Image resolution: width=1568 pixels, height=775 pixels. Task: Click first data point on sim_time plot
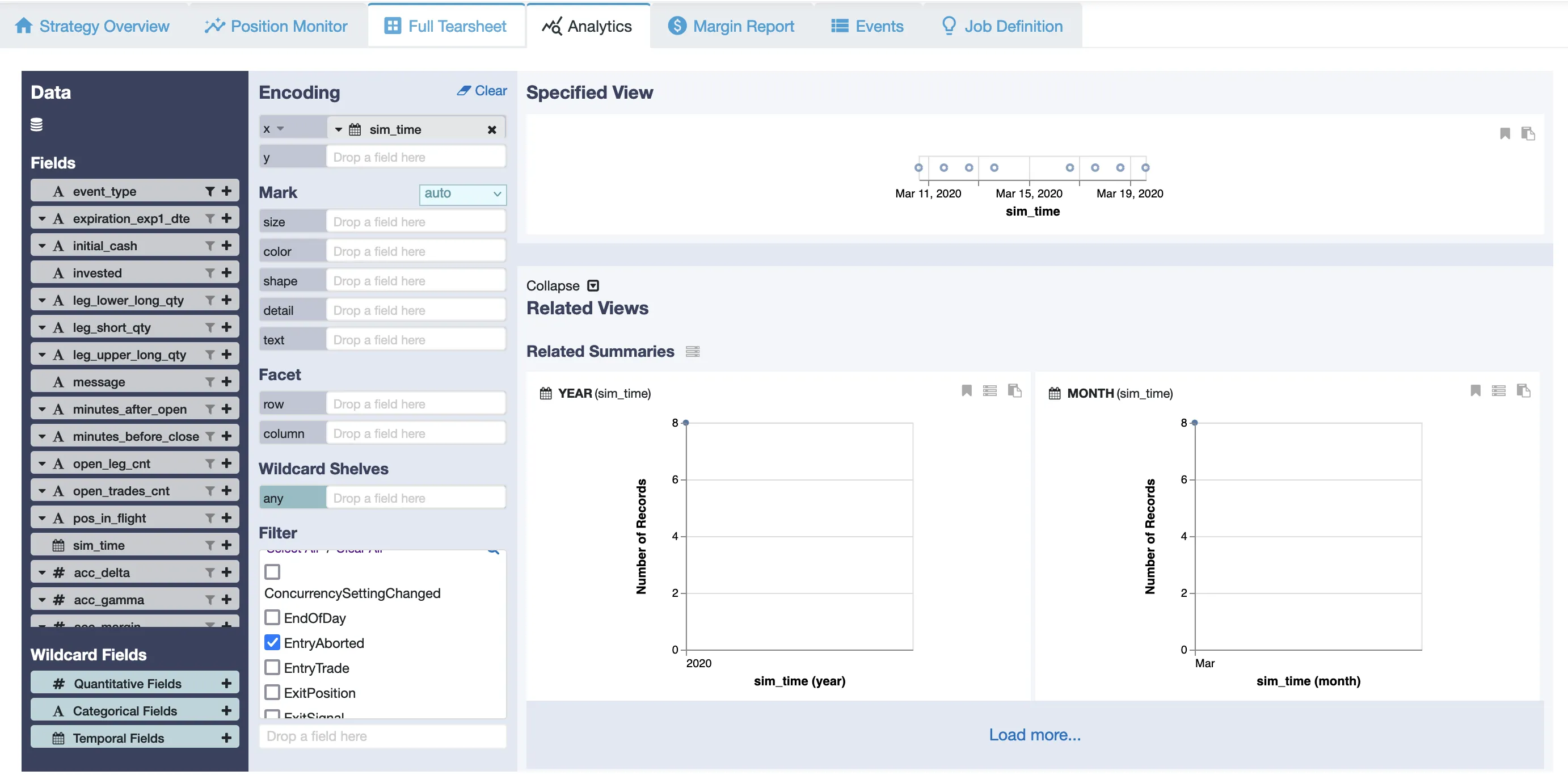[918, 167]
